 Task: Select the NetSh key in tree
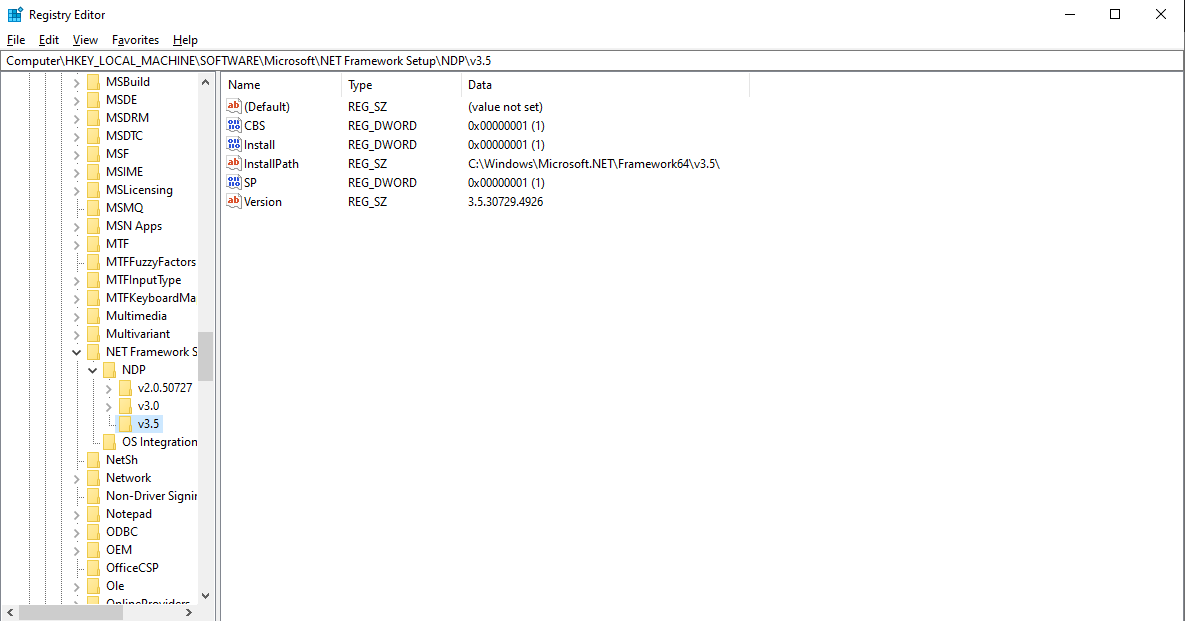[122, 459]
